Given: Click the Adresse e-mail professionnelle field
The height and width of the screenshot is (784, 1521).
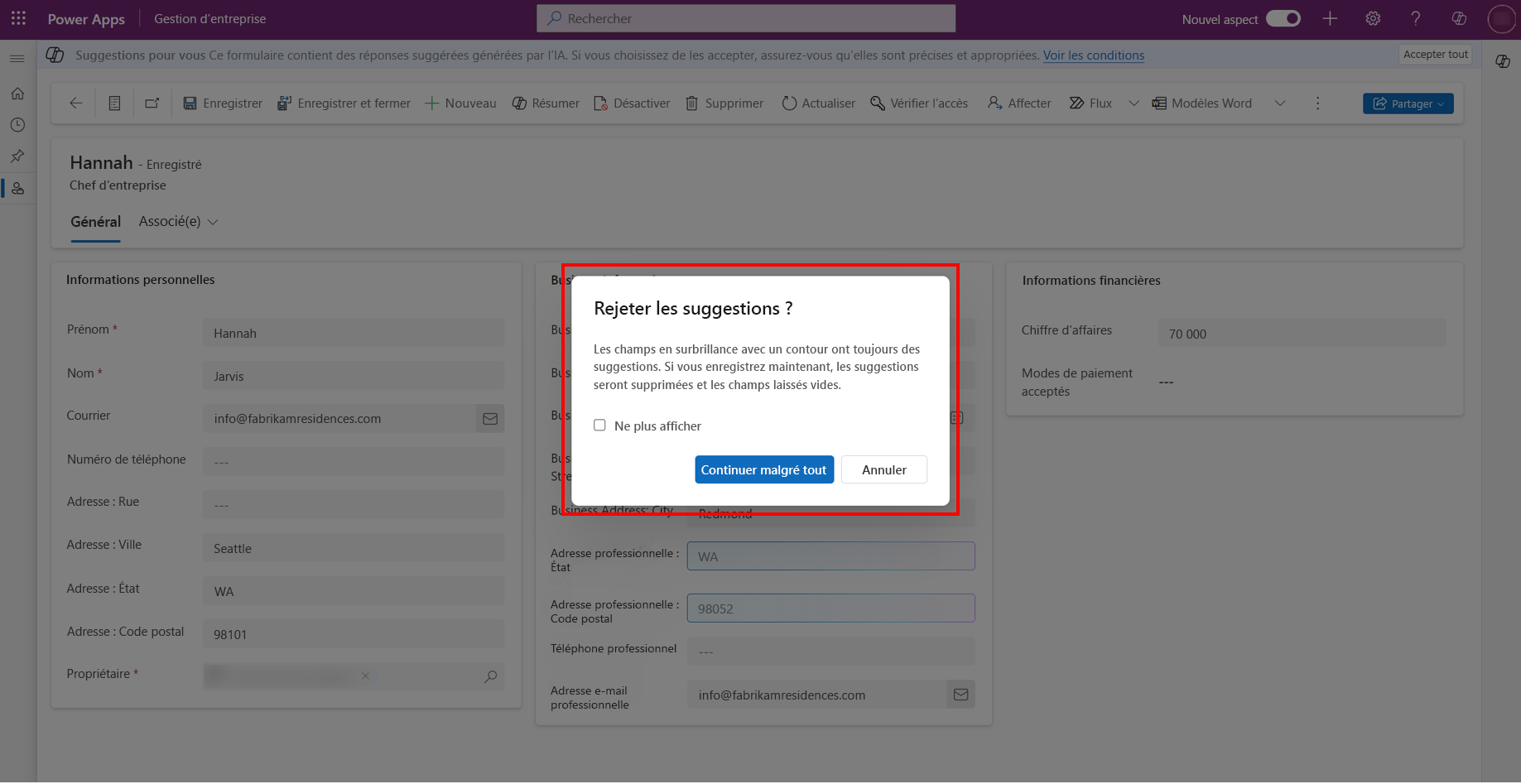Looking at the screenshot, I should tap(816, 695).
